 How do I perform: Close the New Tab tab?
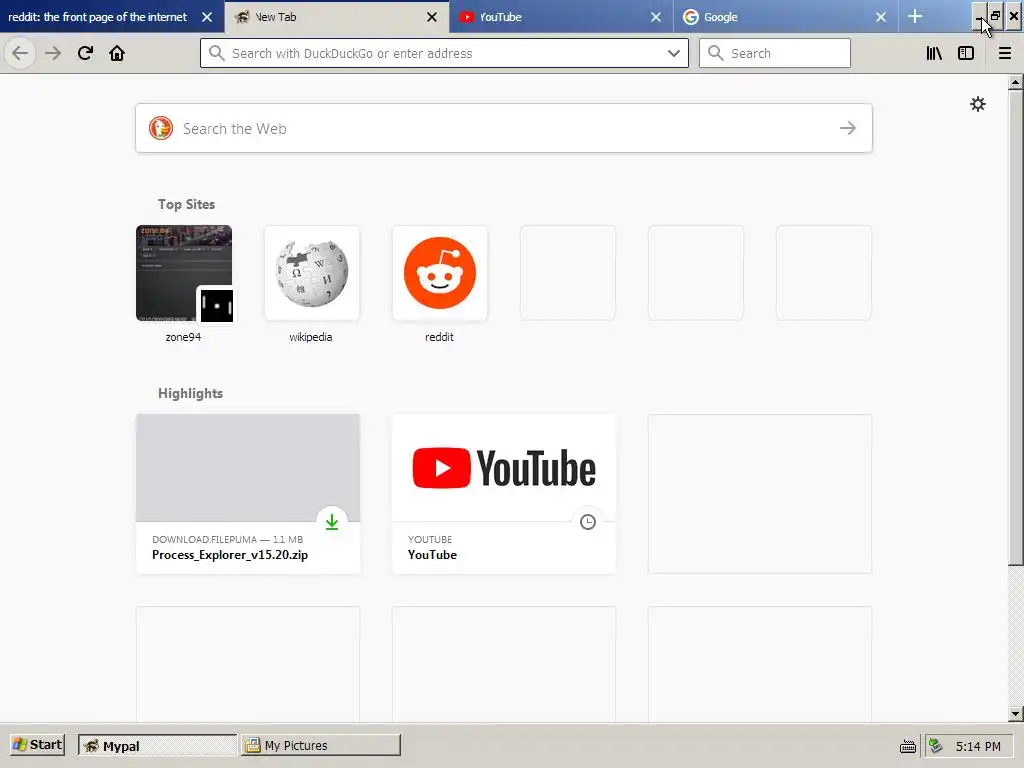pos(432,17)
